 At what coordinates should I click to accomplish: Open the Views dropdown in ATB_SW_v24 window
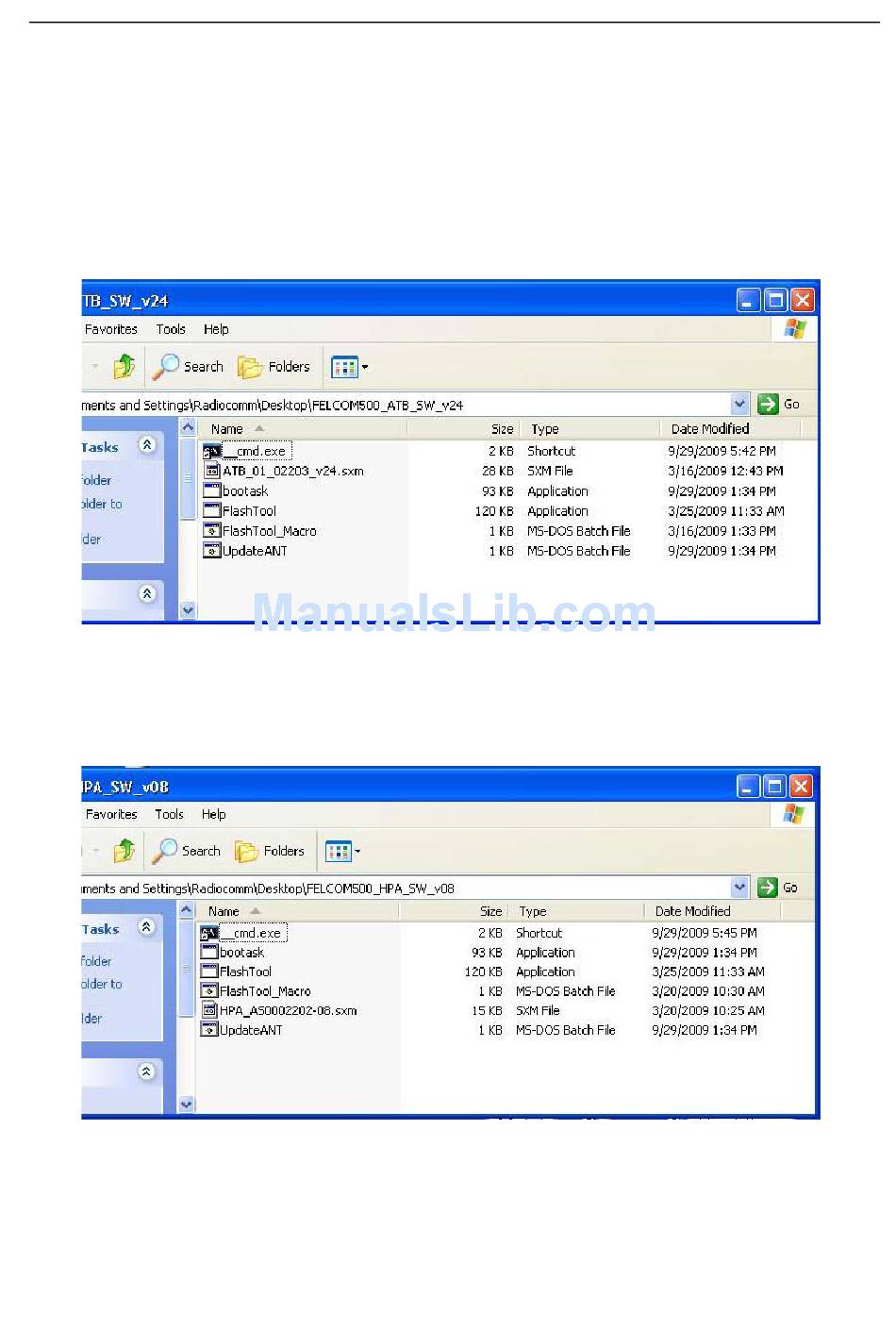(x=349, y=367)
